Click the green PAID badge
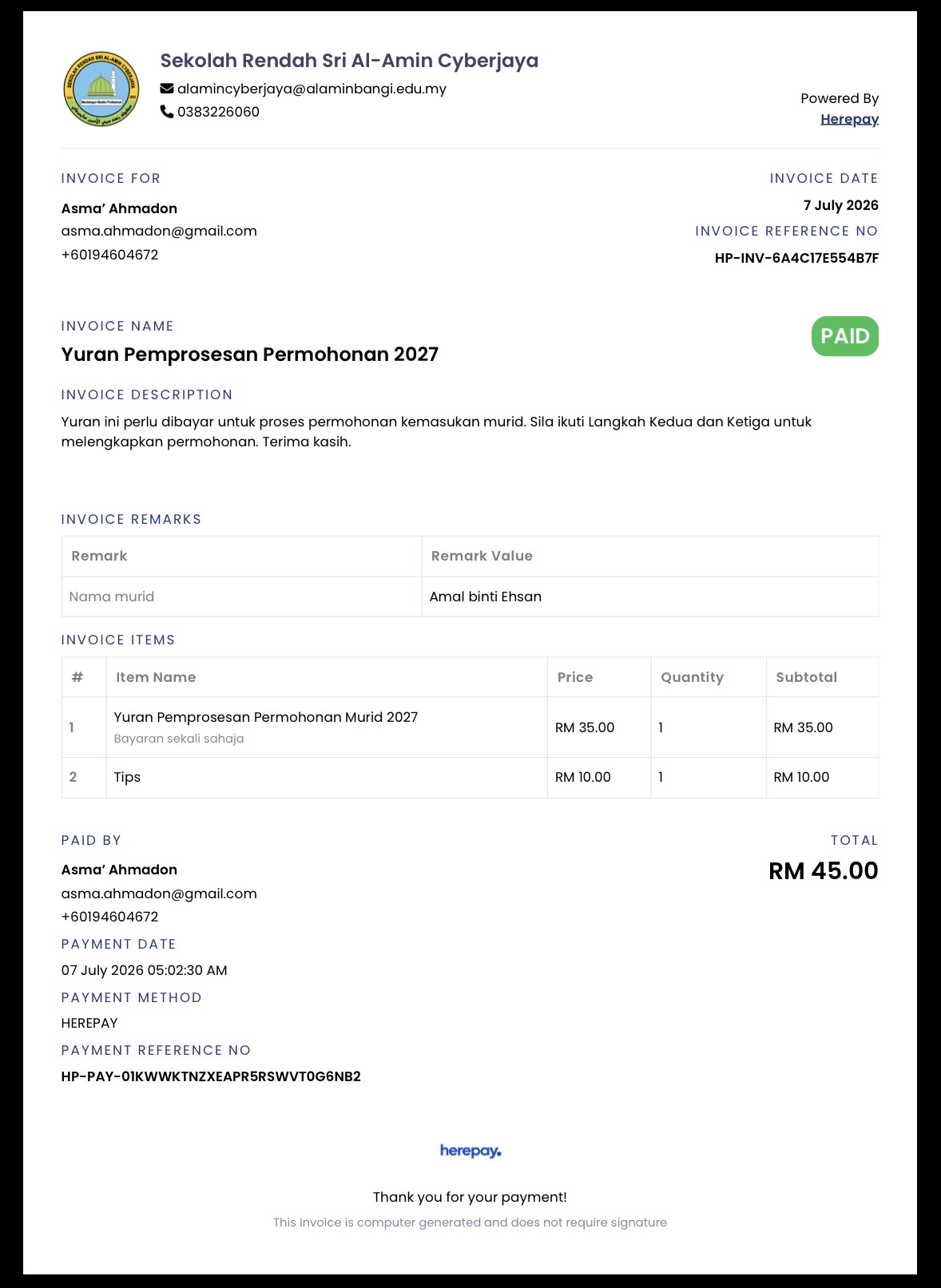Image resolution: width=941 pixels, height=1288 pixels. [845, 336]
